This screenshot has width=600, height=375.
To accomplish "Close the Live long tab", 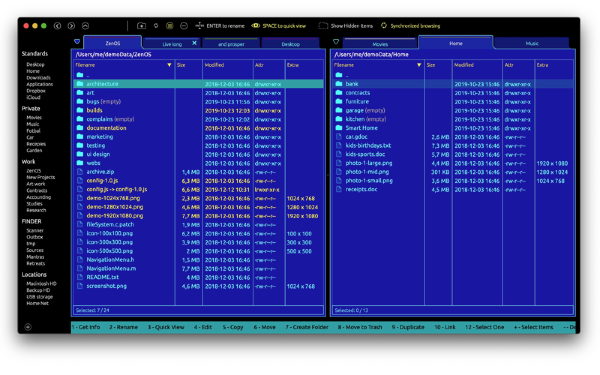I will pyautogui.click(x=194, y=43).
